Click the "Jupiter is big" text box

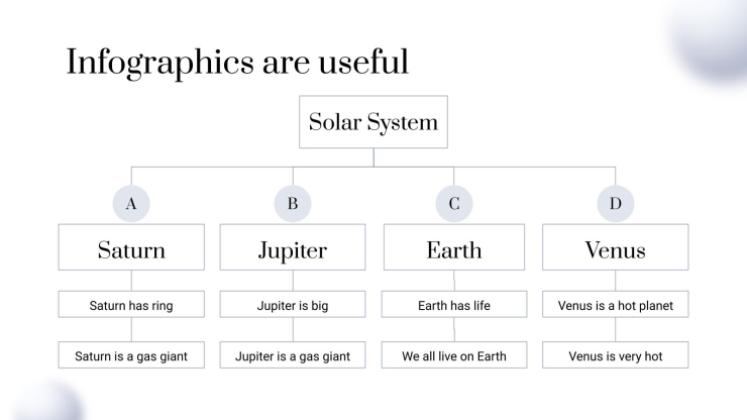(293, 306)
